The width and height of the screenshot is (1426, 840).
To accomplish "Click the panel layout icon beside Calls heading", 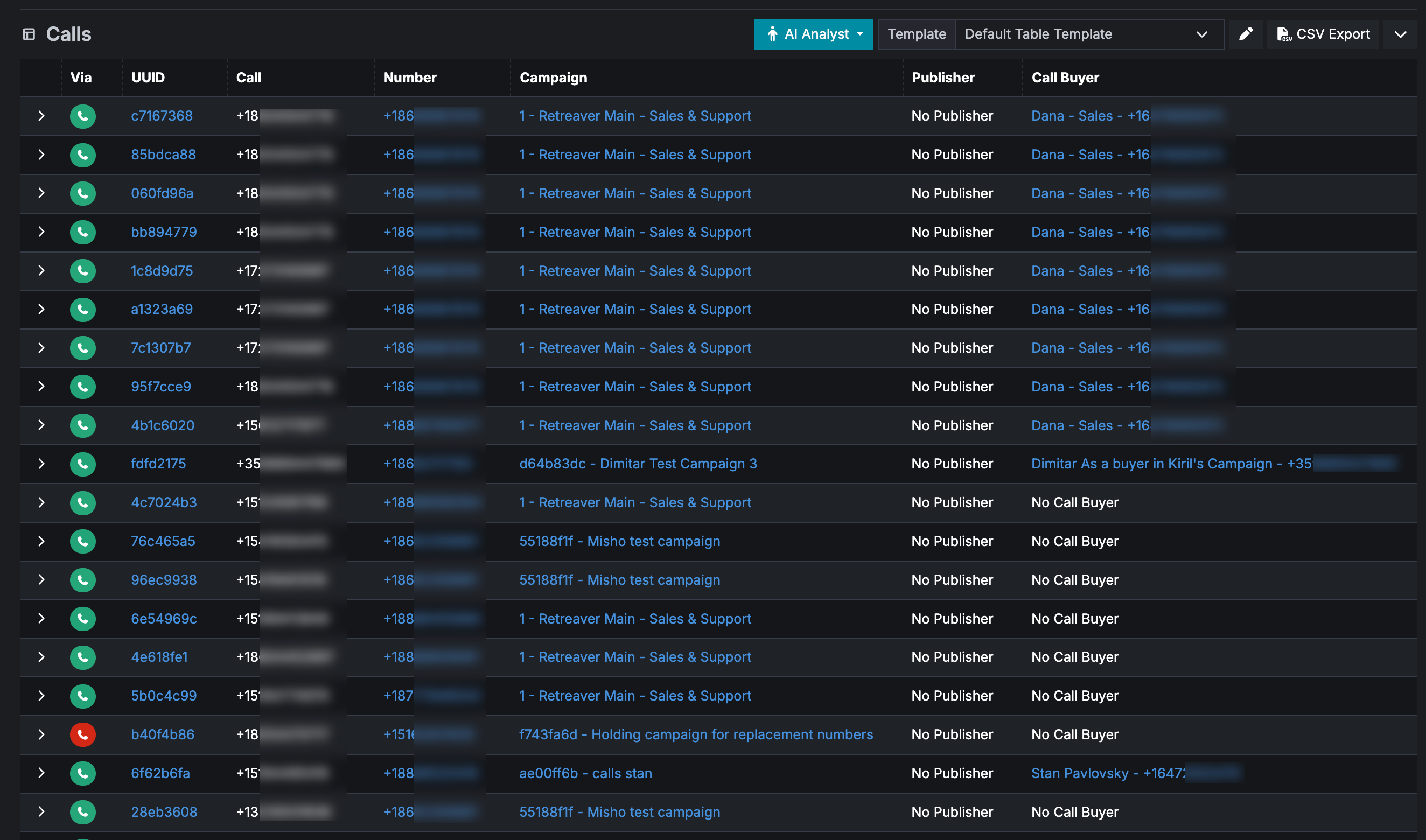I will [x=29, y=34].
